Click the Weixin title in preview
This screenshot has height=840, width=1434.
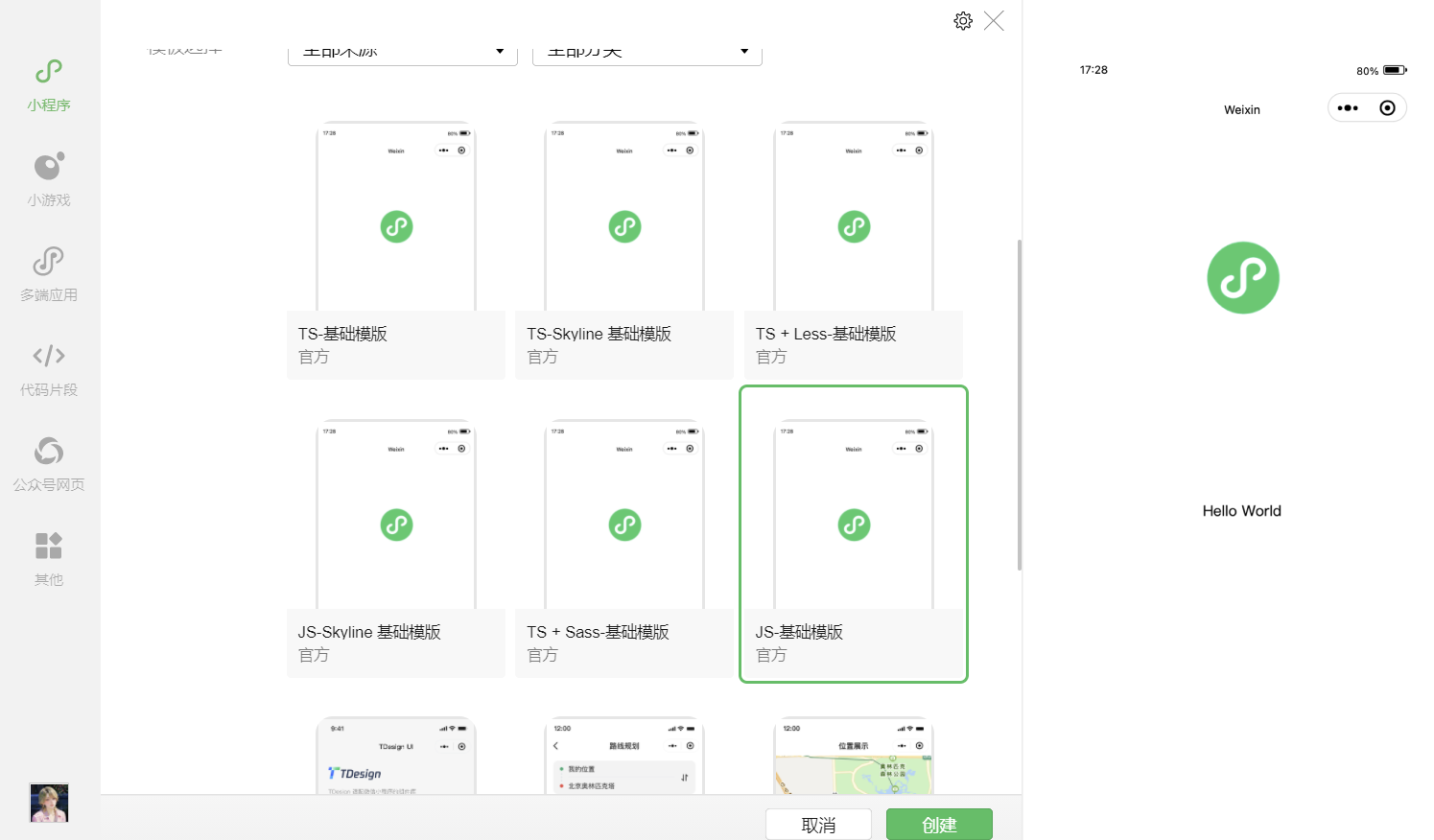tap(1242, 110)
